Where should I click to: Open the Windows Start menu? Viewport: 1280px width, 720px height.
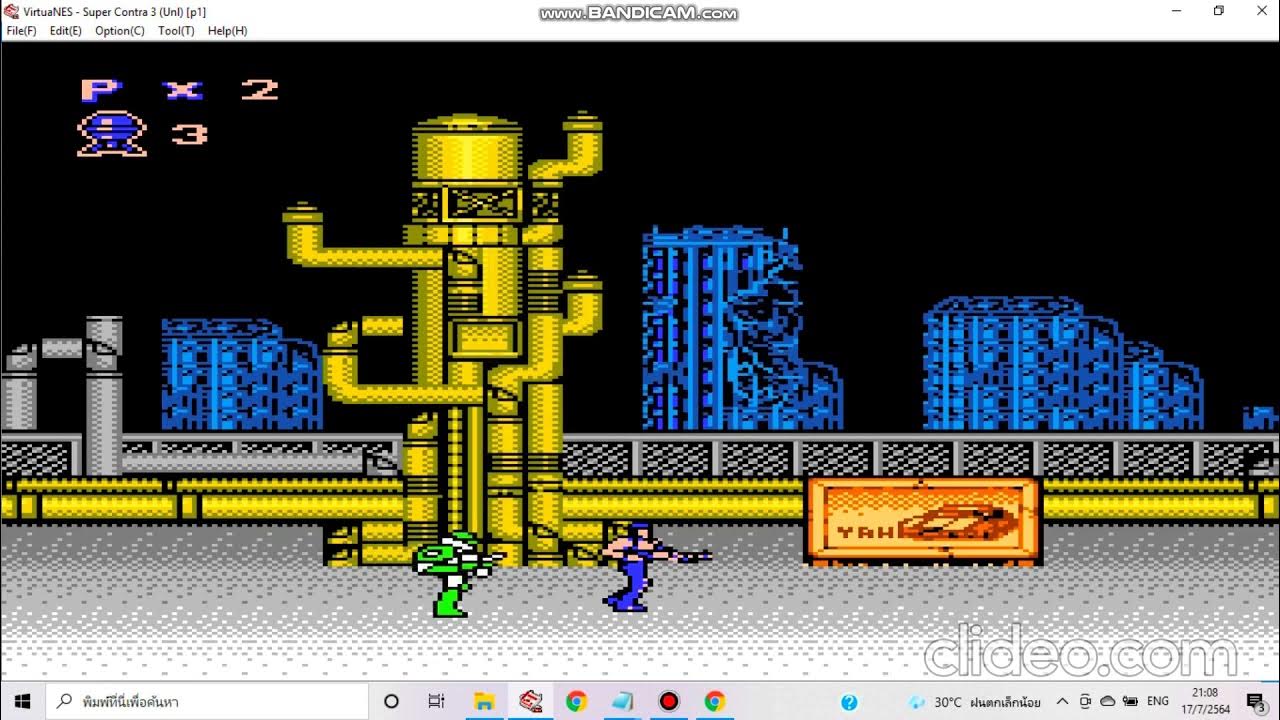click(x=22, y=701)
